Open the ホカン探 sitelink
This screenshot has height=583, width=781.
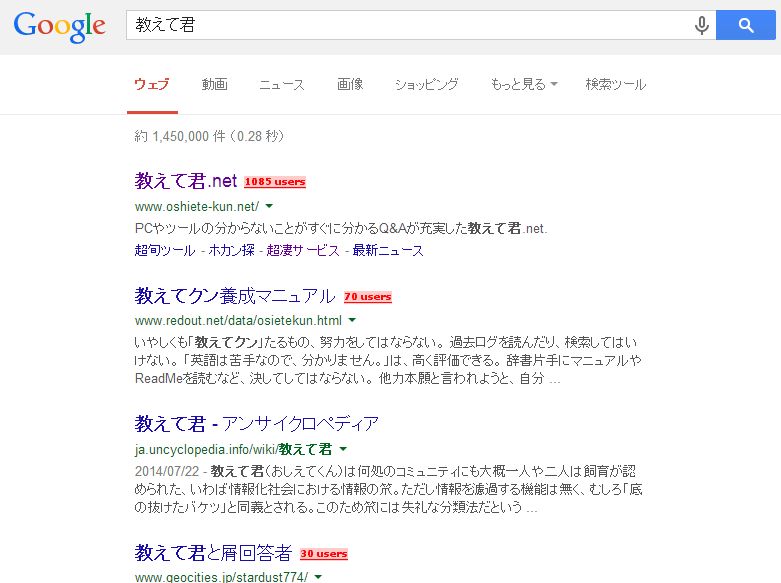(x=232, y=250)
